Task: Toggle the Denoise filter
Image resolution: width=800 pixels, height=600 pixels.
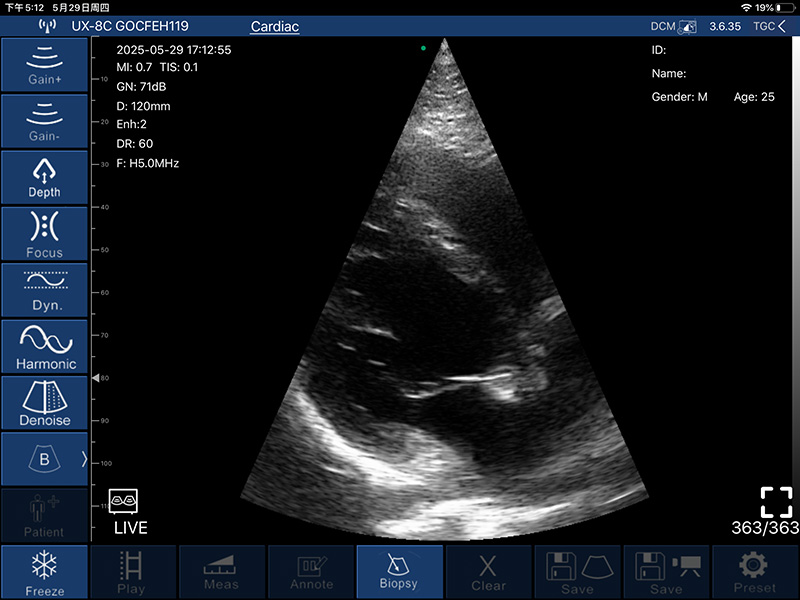Action: pos(44,402)
